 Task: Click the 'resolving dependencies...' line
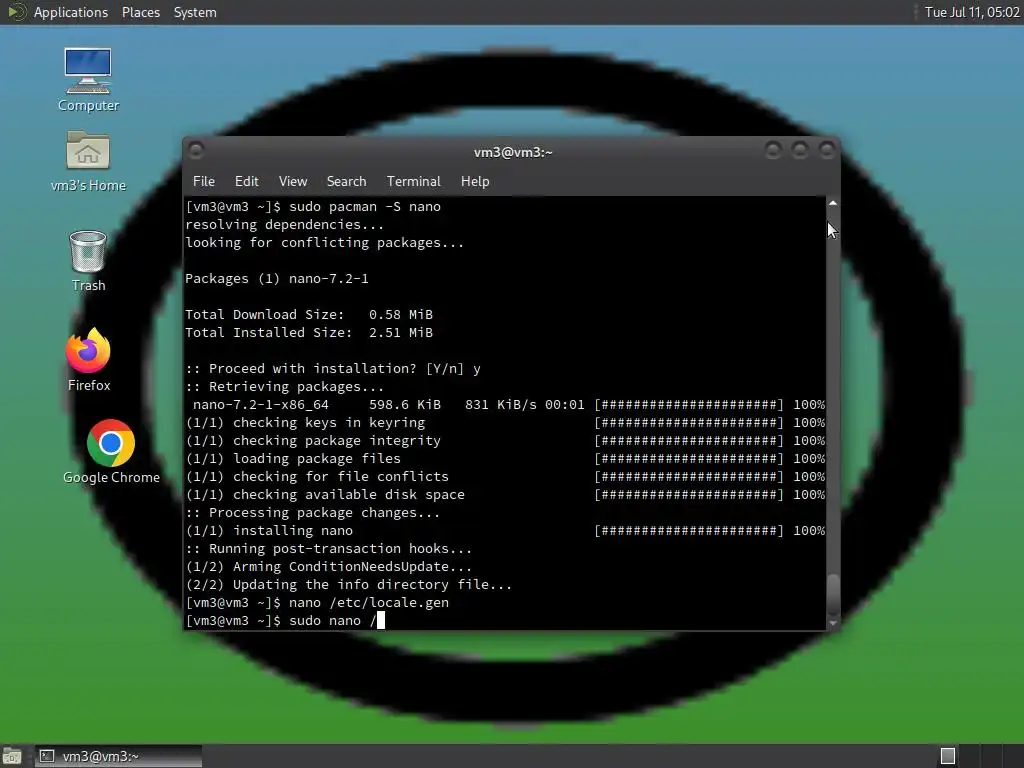[x=285, y=225]
